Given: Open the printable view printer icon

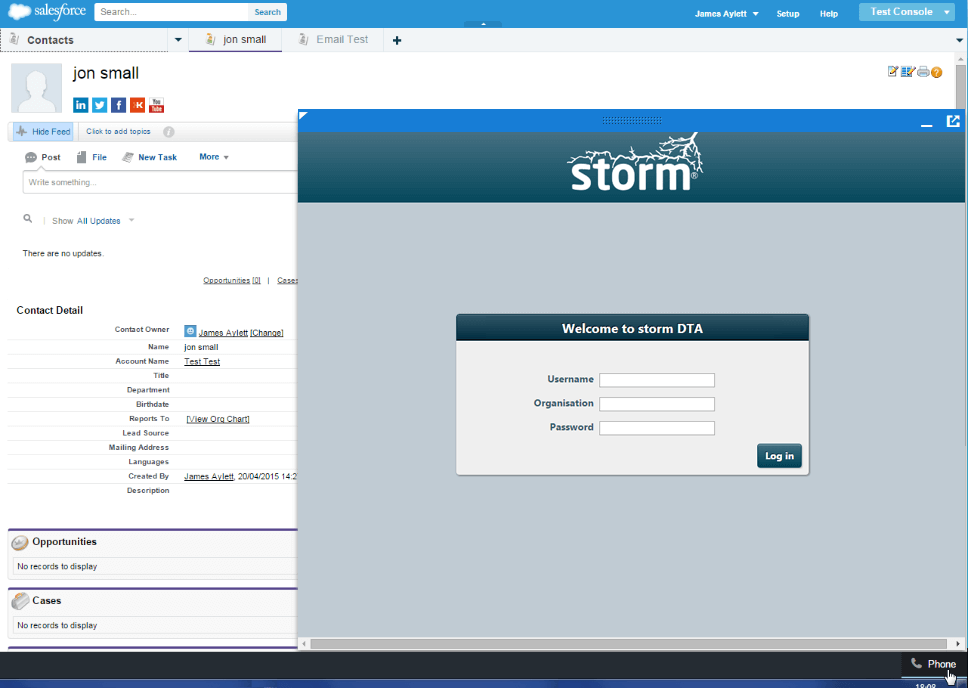Looking at the screenshot, I should 923,72.
